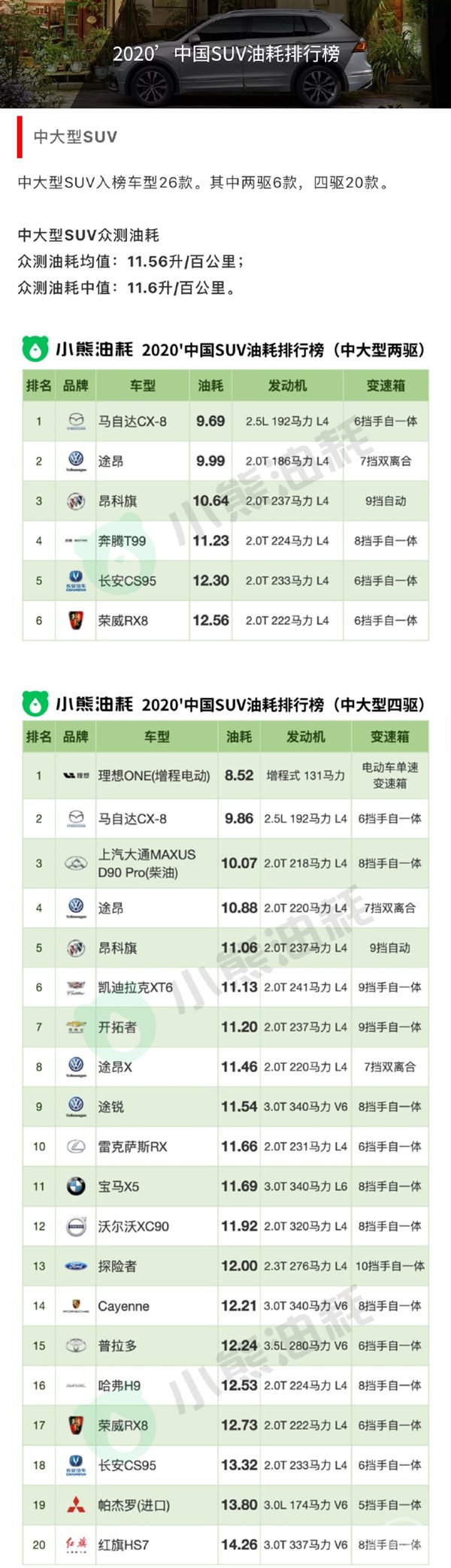451x1568 pixels.
Task: Click the Mitsubishi logo beside 帕杰罗(进口)
Action: pos(76,1505)
